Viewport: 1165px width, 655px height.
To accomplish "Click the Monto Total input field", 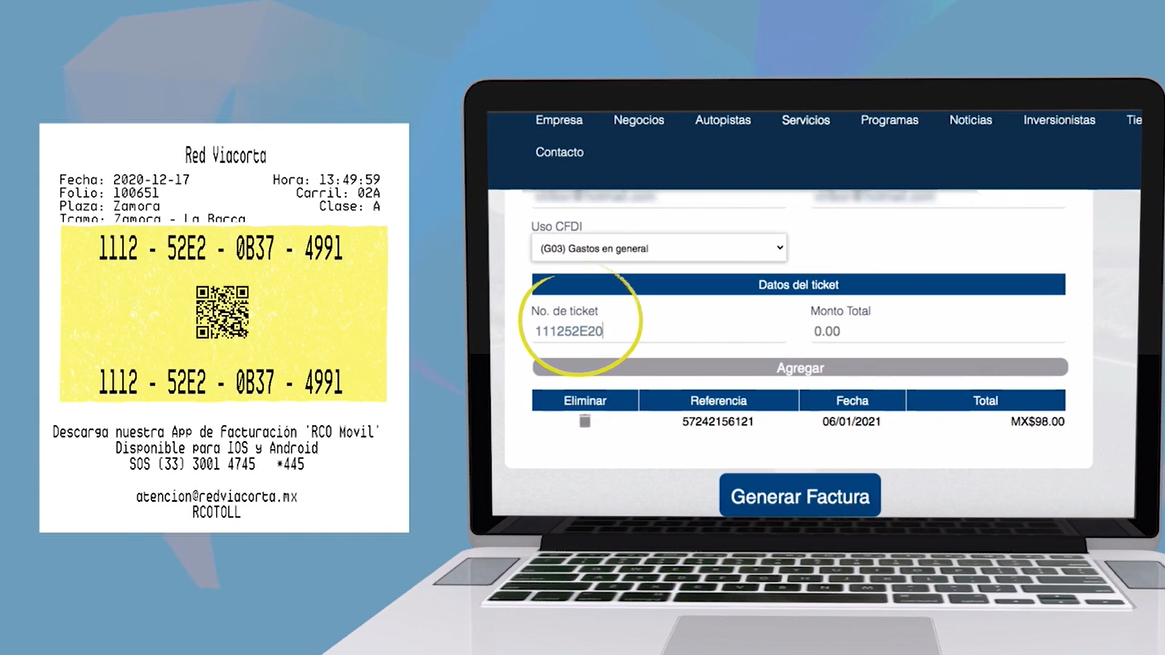I will pyautogui.click(x=938, y=331).
